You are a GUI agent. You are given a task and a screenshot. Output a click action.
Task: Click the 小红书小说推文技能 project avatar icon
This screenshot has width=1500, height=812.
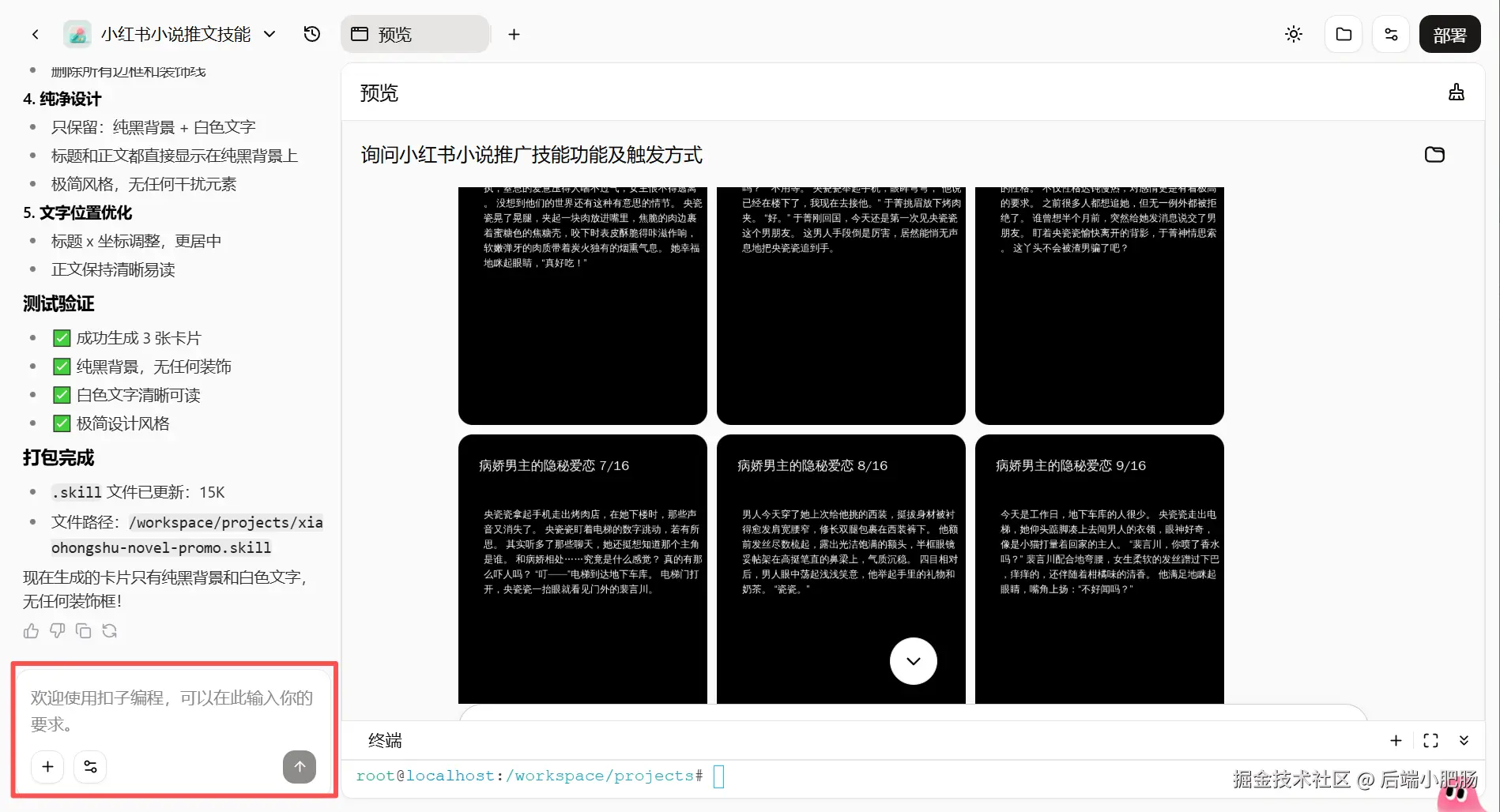point(77,34)
